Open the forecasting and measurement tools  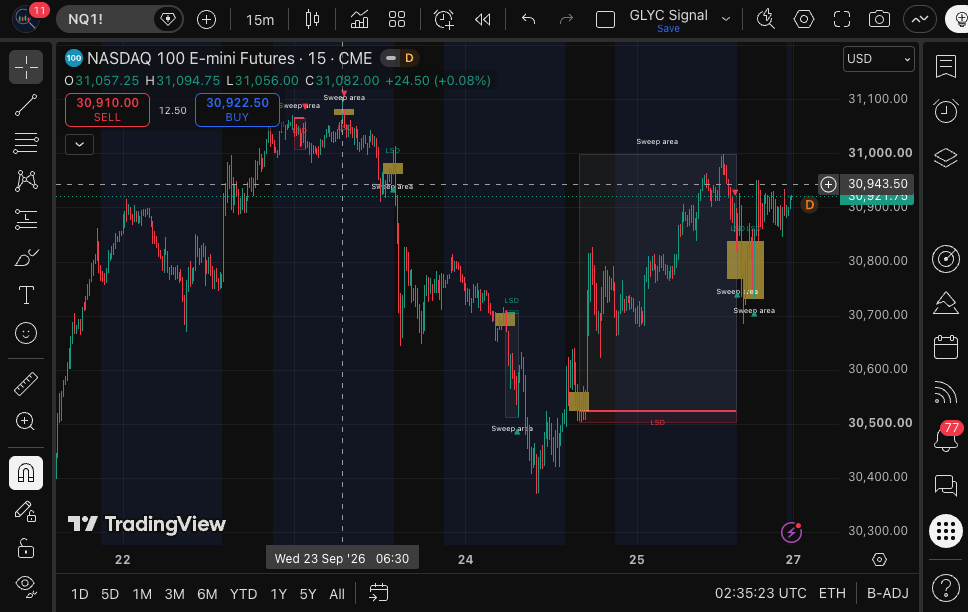pyautogui.click(x=26, y=219)
